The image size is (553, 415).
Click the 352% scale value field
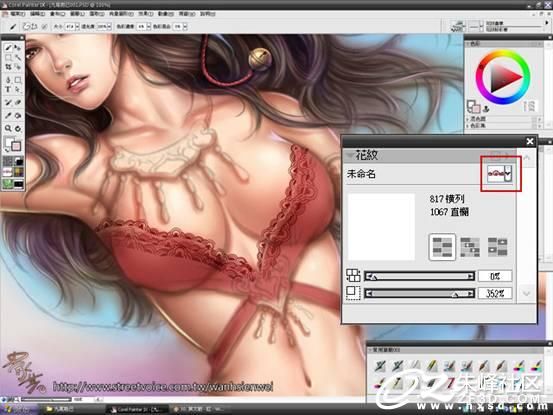pyautogui.click(x=494, y=293)
